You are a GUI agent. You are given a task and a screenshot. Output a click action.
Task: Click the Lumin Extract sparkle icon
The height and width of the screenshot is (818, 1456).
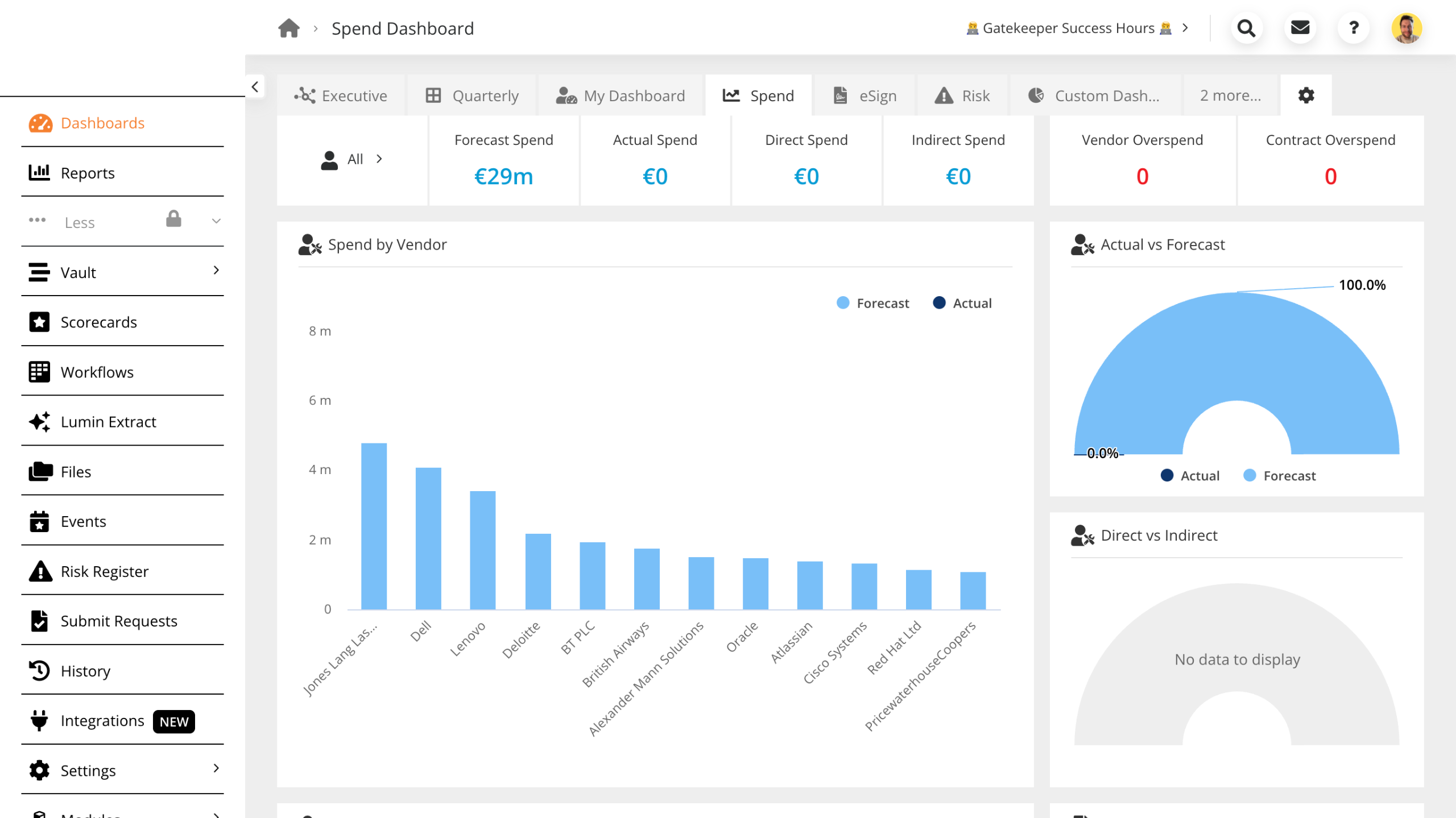click(x=39, y=422)
